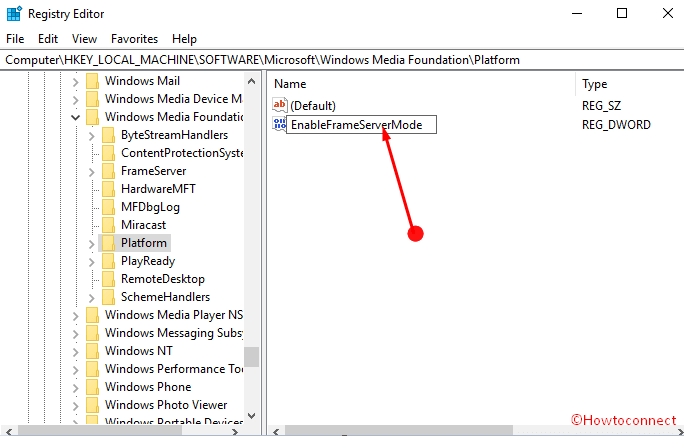Select the Windows Mail key label
684x436 pixels.
(142, 81)
